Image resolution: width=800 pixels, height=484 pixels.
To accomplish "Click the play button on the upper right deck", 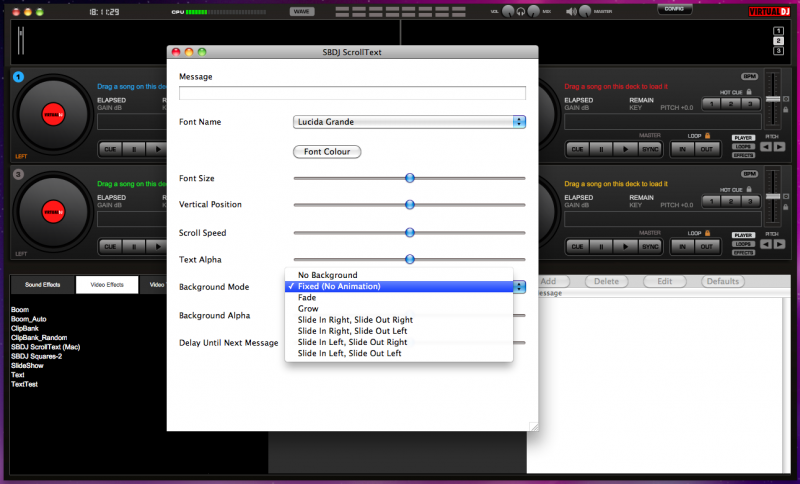I will (625, 149).
